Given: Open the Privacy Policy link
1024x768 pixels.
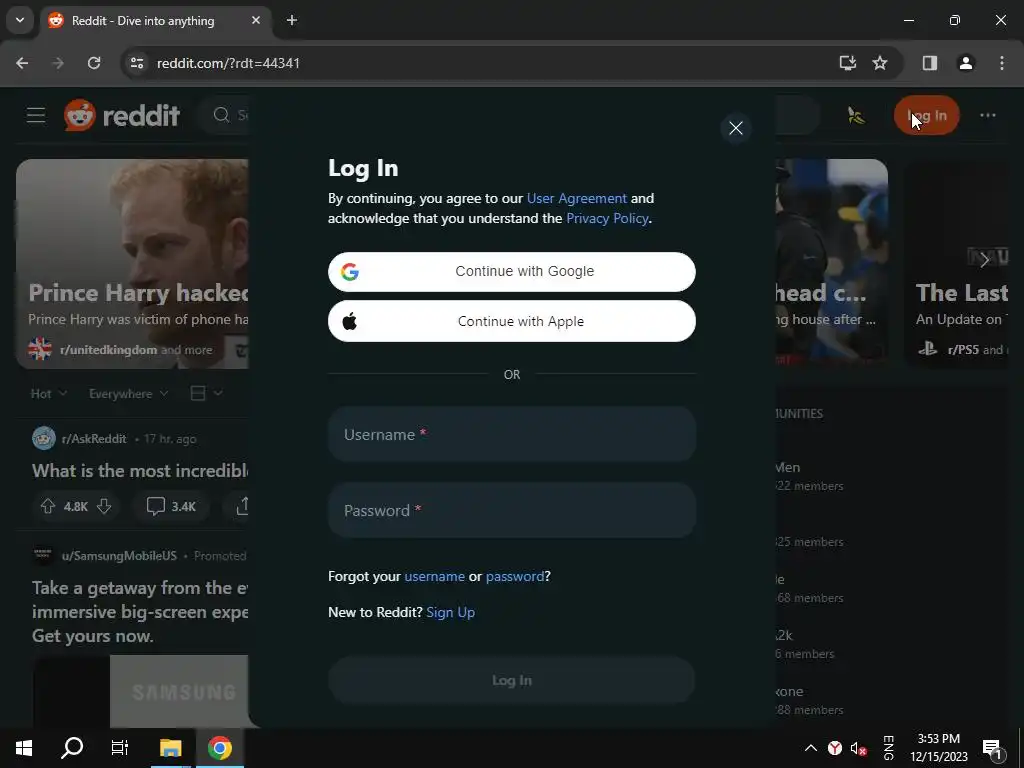Looking at the screenshot, I should (x=607, y=219).
